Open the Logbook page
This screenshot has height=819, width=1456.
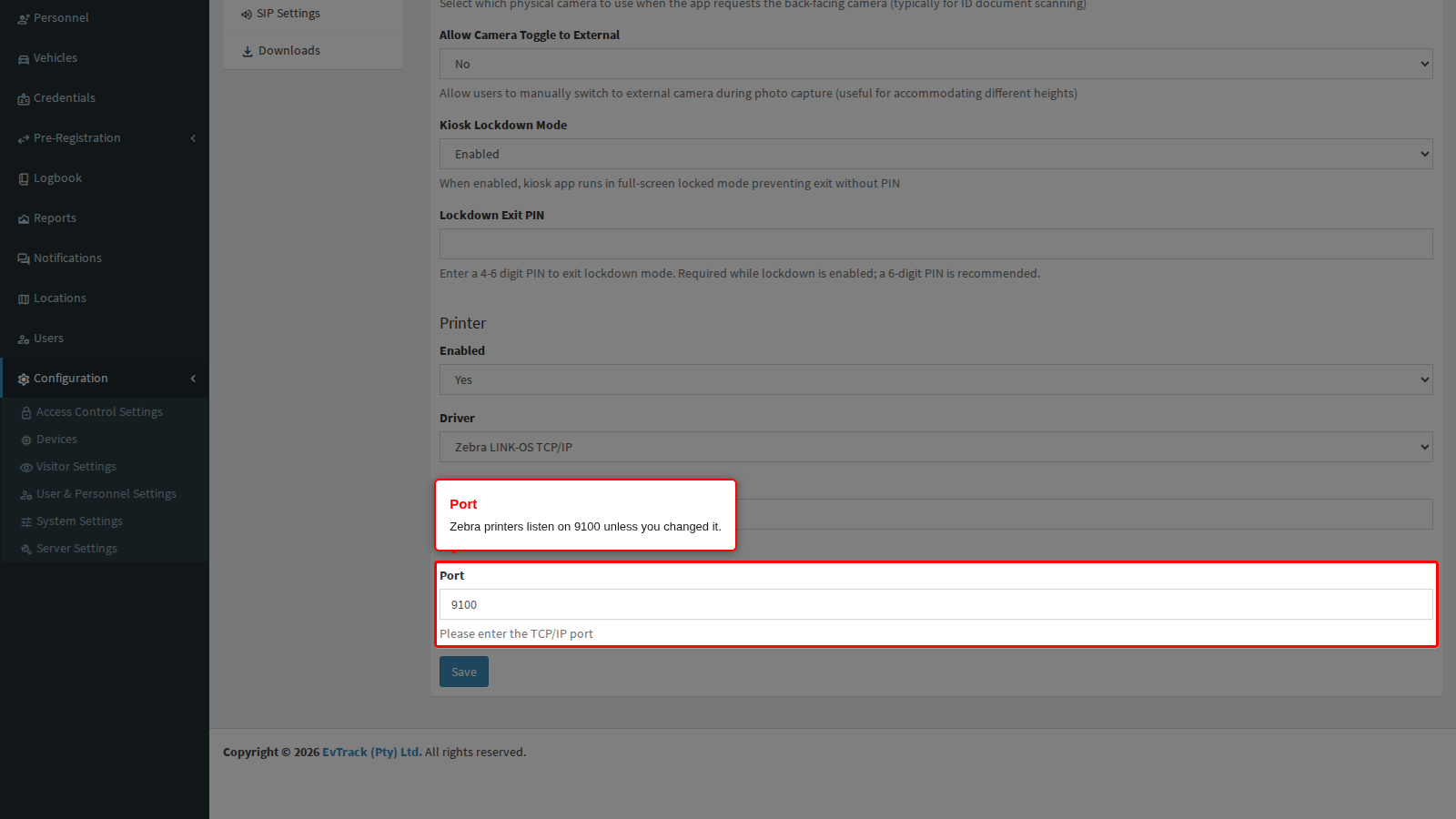[x=105, y=178]
